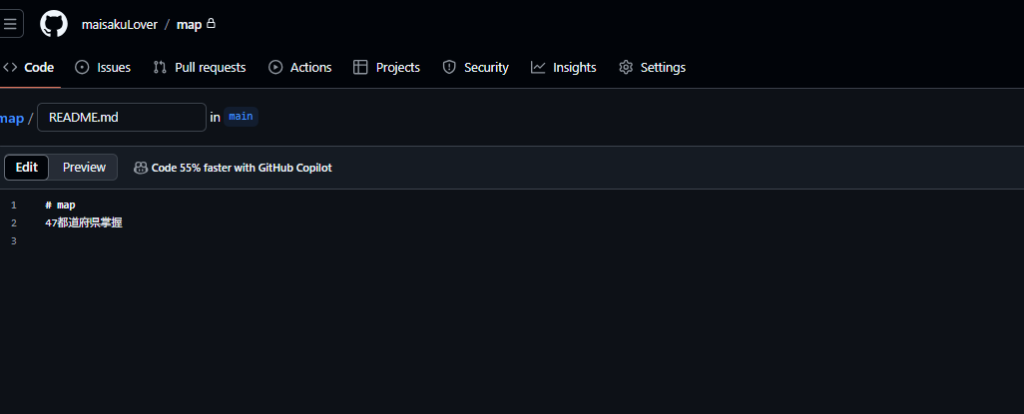Click the GitHub Copilot icon

pyautogui.click(x=140, y=168)
